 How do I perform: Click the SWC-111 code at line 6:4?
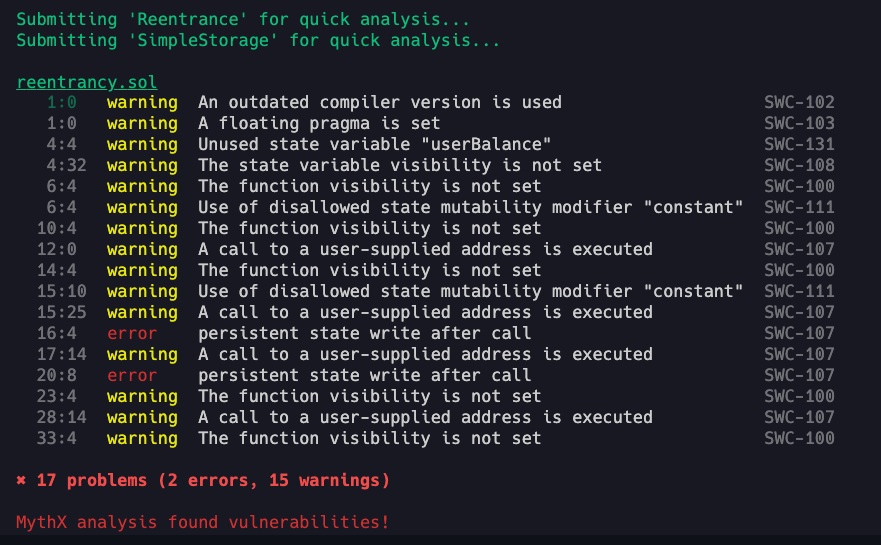point(800,207)
